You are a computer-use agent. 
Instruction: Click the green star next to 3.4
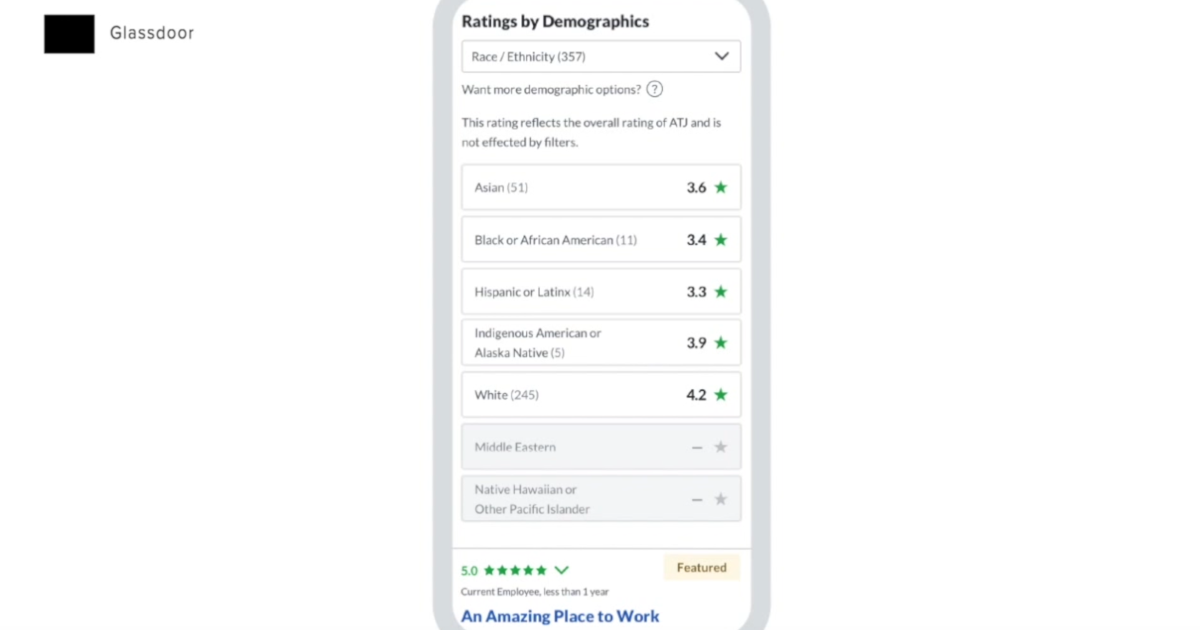tap(720, 240)
